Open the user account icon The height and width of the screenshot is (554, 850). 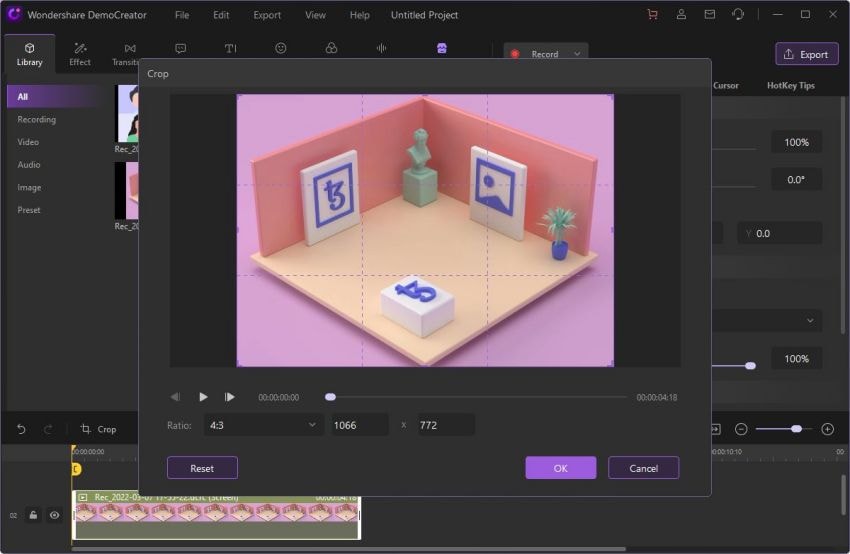pyautogui.click(x=681, y=15)
